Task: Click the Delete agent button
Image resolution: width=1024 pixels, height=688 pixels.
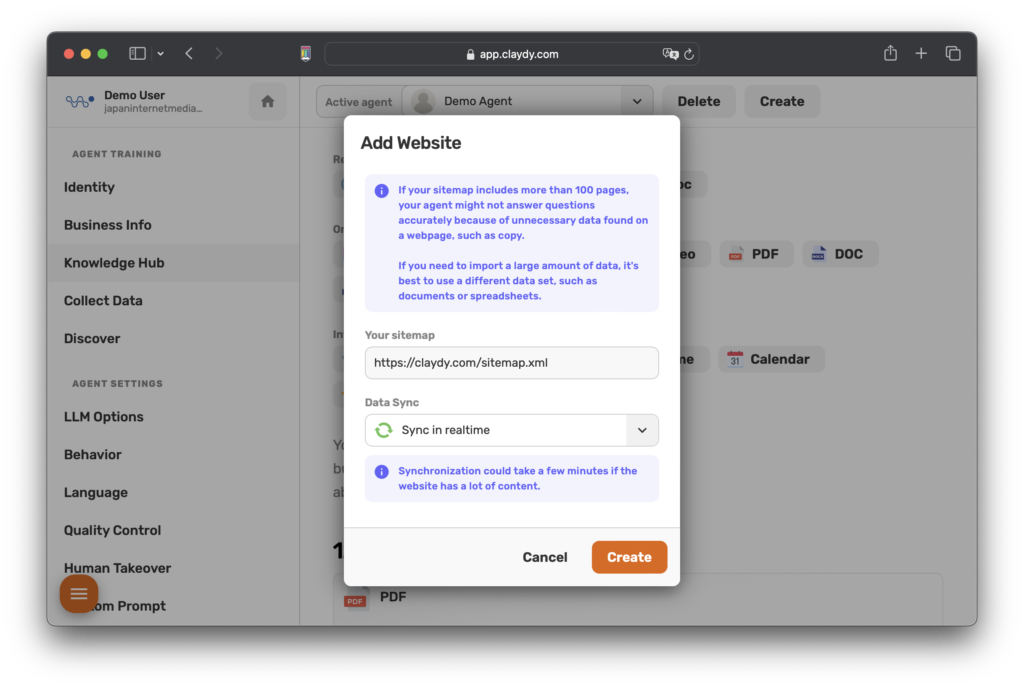Action: click(698, 101)
